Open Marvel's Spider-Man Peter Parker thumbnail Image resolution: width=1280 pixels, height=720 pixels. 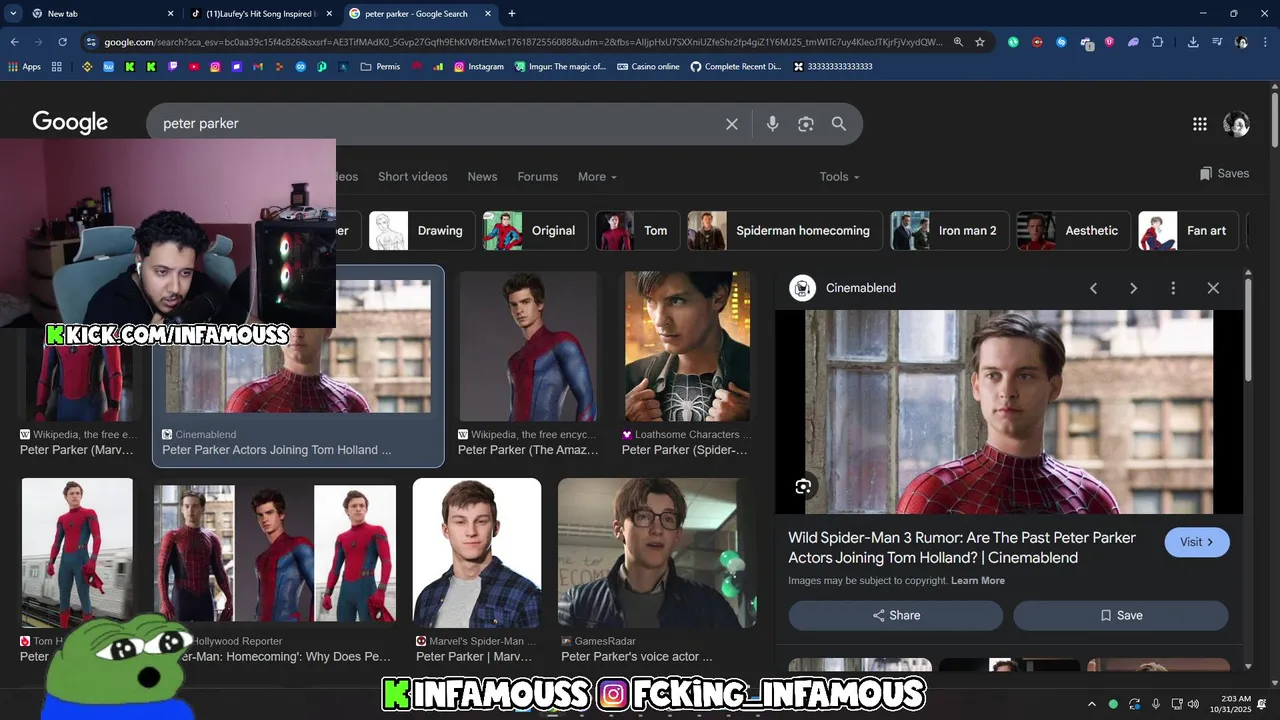tap(477, 553)
